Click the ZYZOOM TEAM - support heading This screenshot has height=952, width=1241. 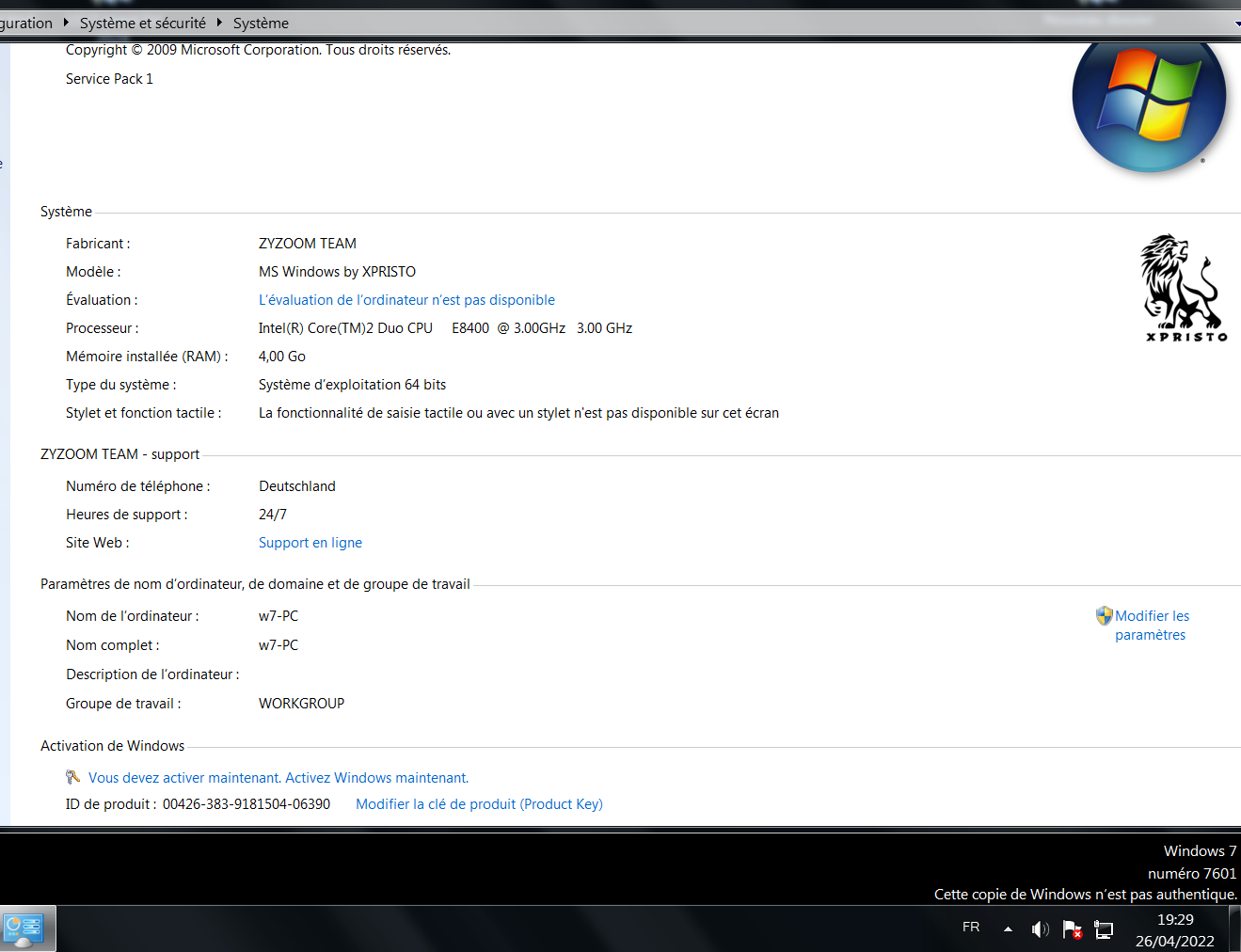click(119, 454)
